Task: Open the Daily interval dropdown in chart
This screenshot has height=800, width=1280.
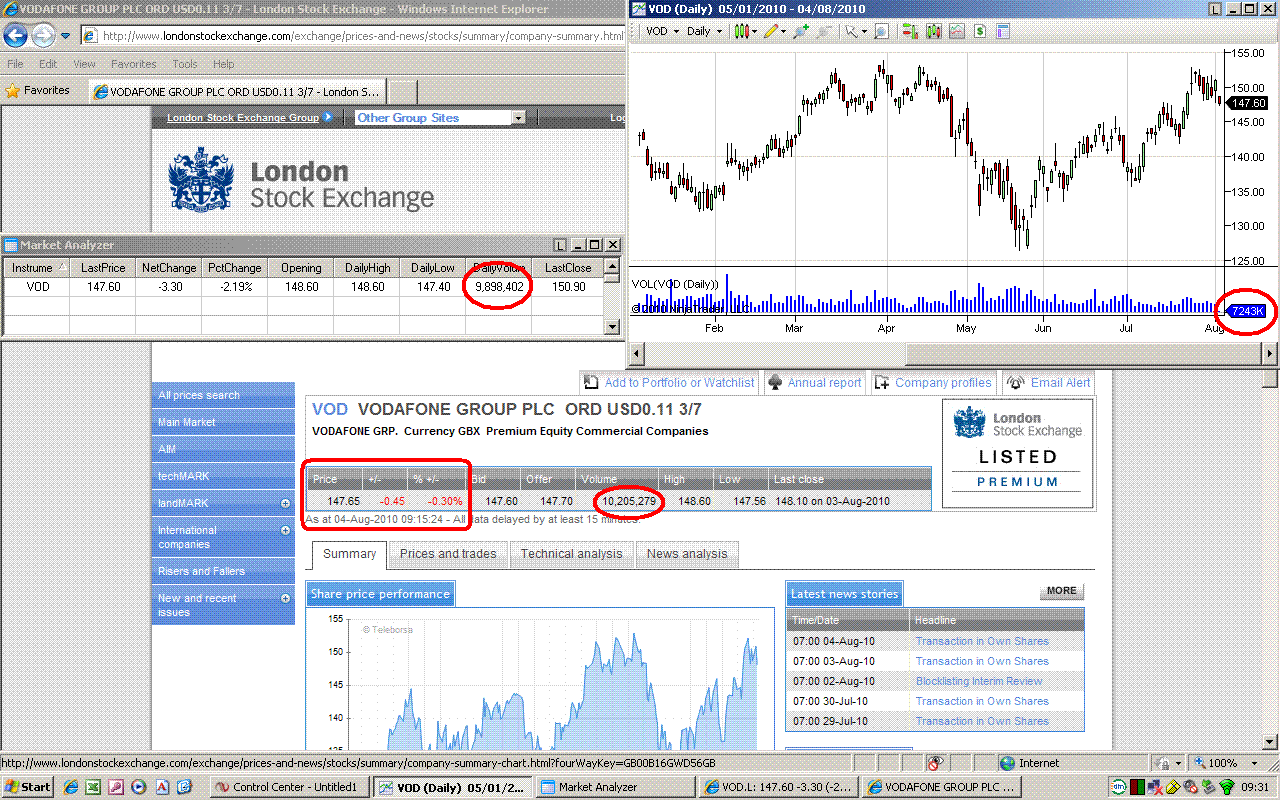Action: coord(704,31)
